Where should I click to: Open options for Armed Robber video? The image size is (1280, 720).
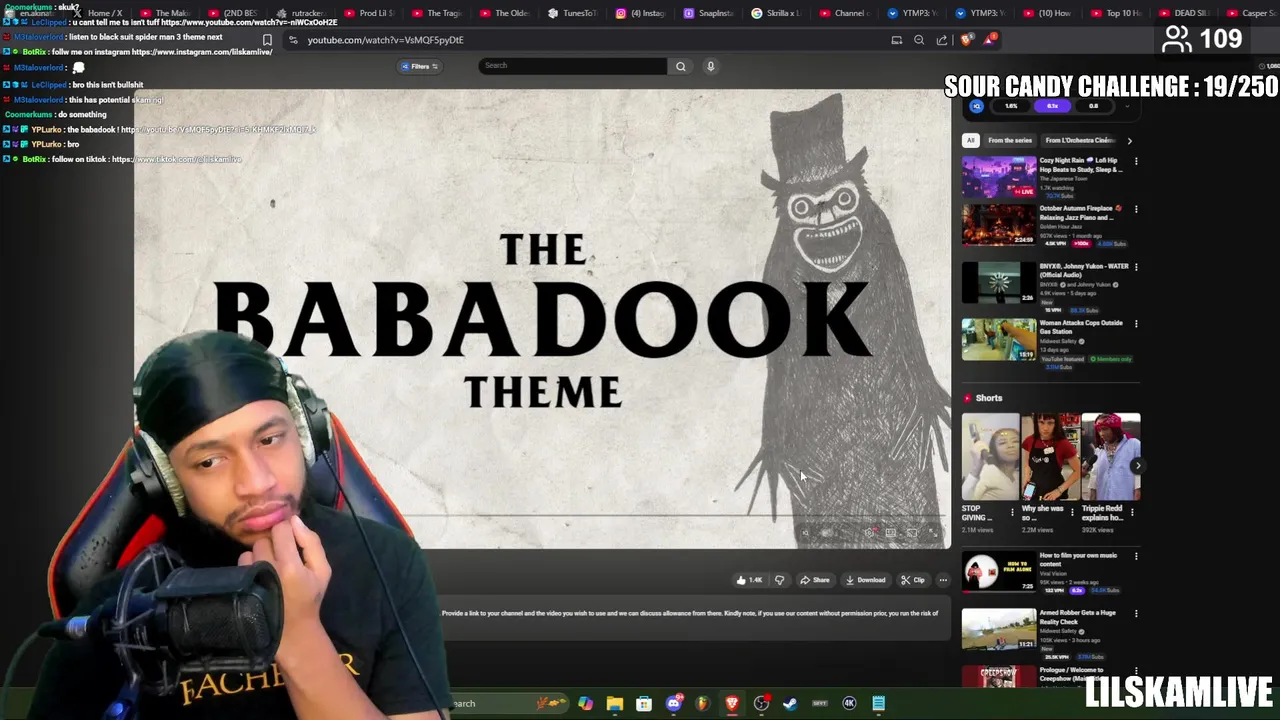[1136, 613]
